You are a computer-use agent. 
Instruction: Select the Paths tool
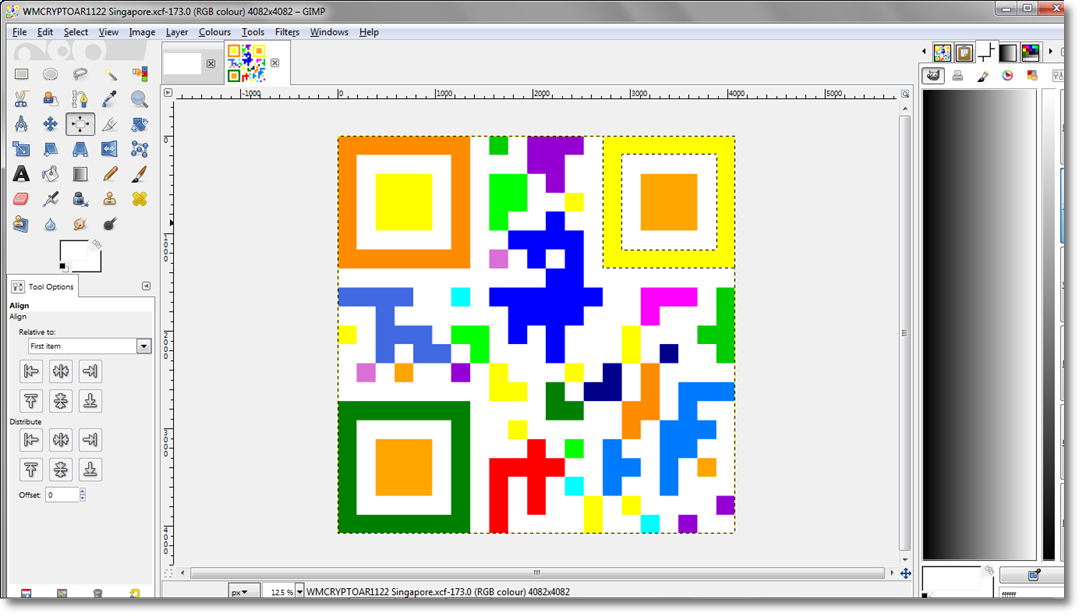80,99
